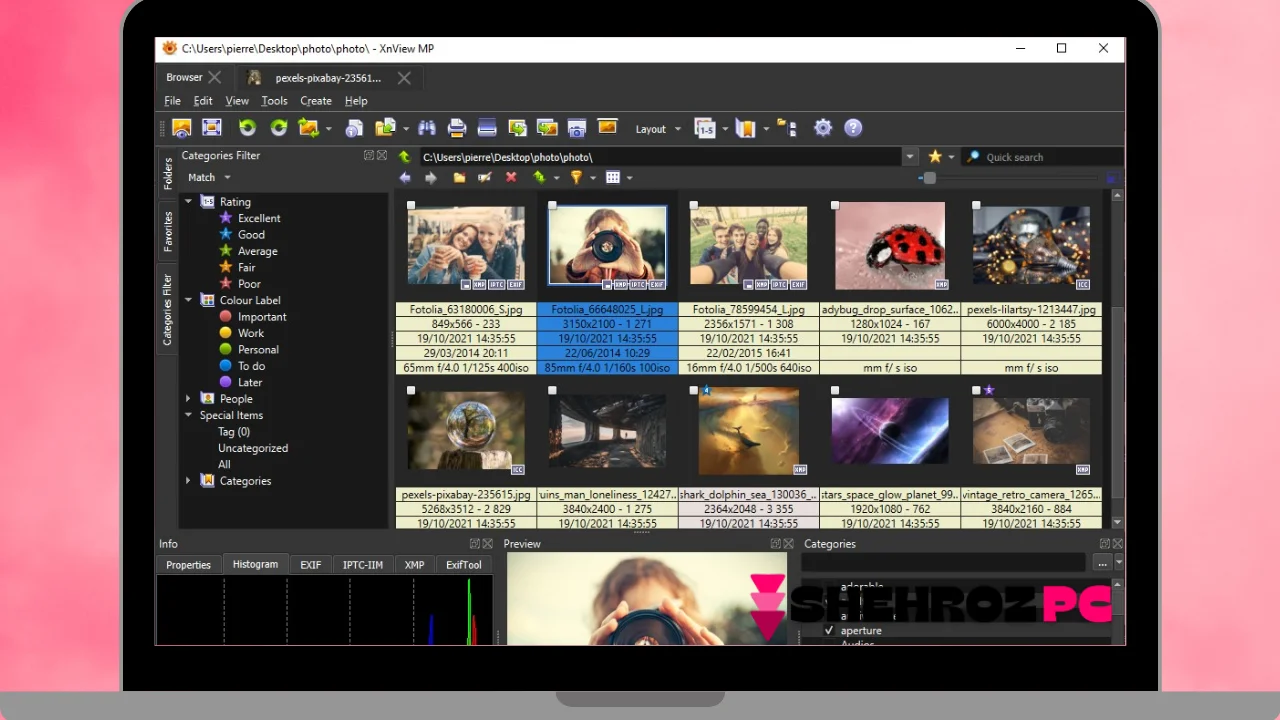Click the Scanner acquire icon
Image resolution: width=1280 pixels, height=720 pixels.
tap(487, 128)
